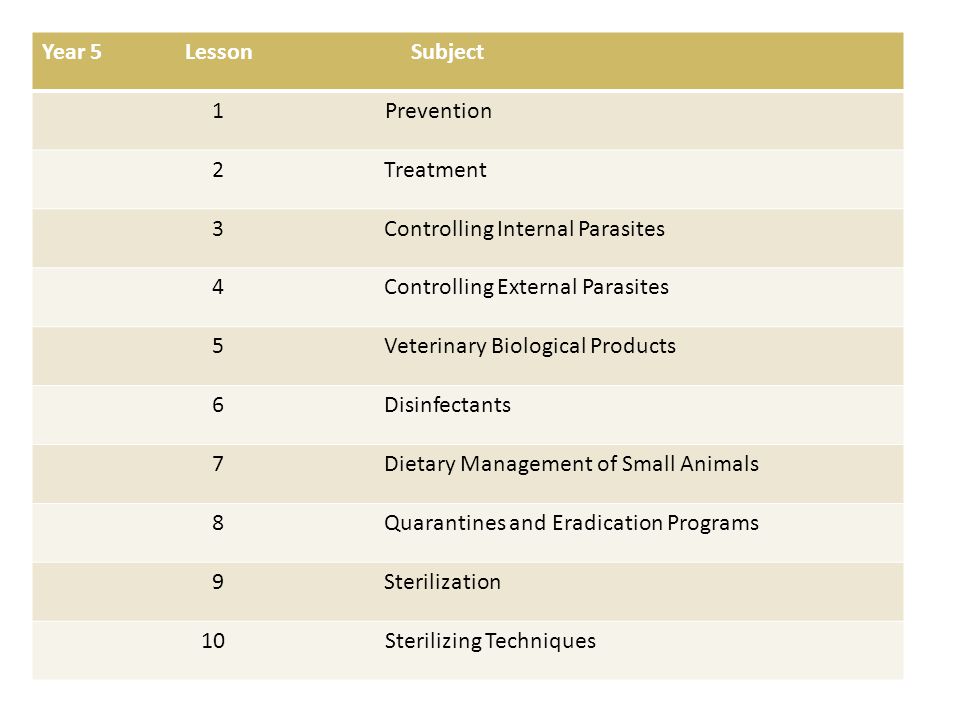The width and height of the screenshot is (960, 720).
Task: Click the Year 5 column header
Action: click(x=72, y=52)
